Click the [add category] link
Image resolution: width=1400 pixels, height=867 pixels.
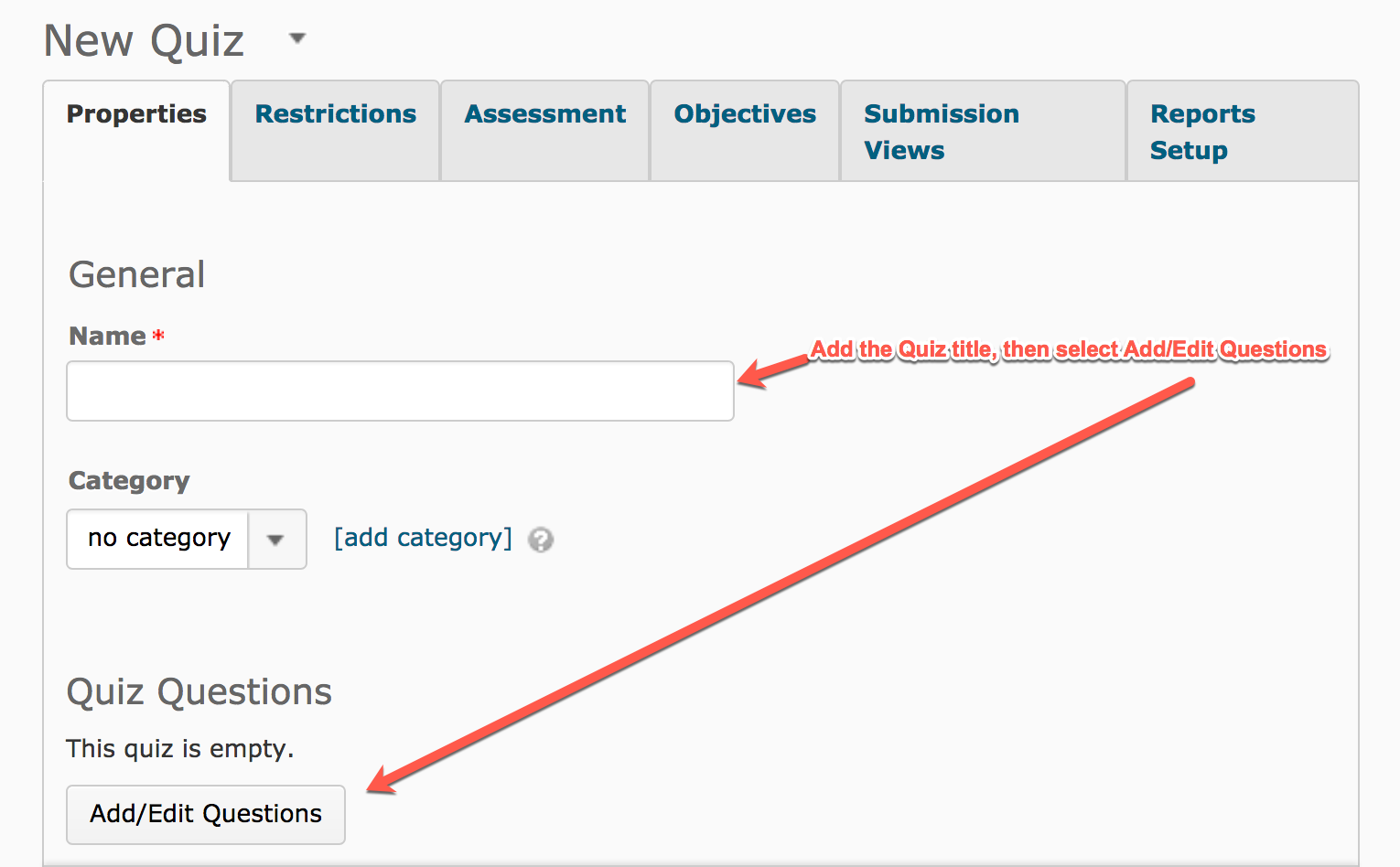point(423,538)
